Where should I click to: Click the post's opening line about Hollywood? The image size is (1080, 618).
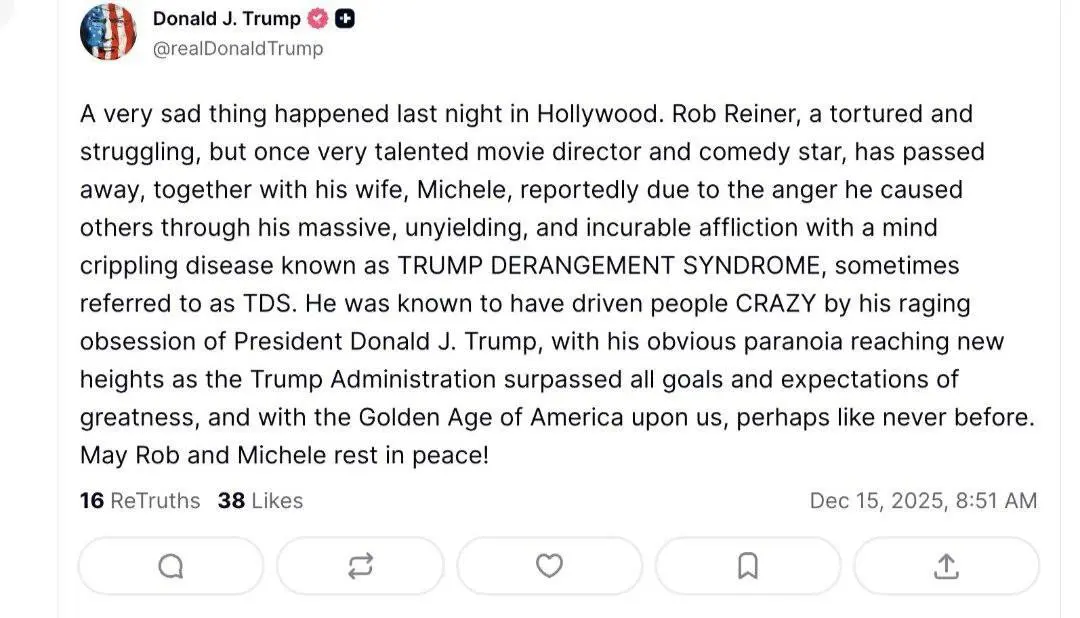(368, 114)
